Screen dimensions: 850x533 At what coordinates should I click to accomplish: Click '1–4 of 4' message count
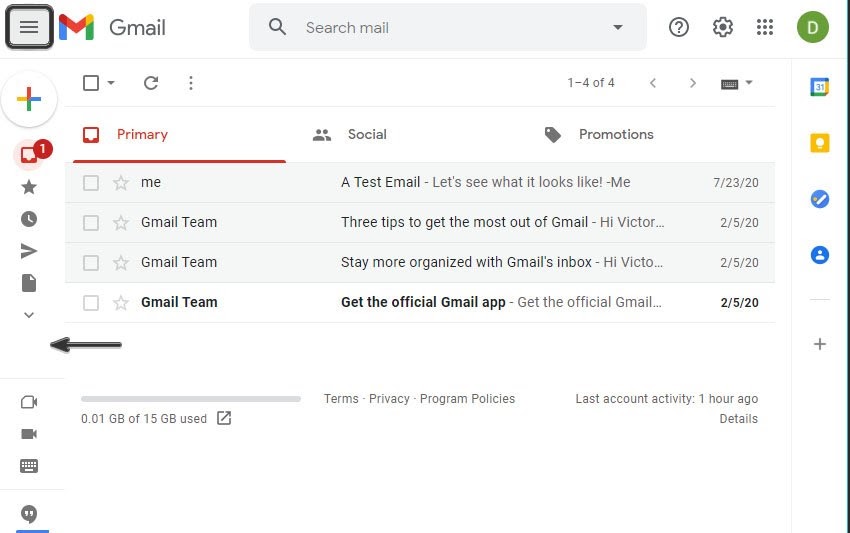point(591,83)
